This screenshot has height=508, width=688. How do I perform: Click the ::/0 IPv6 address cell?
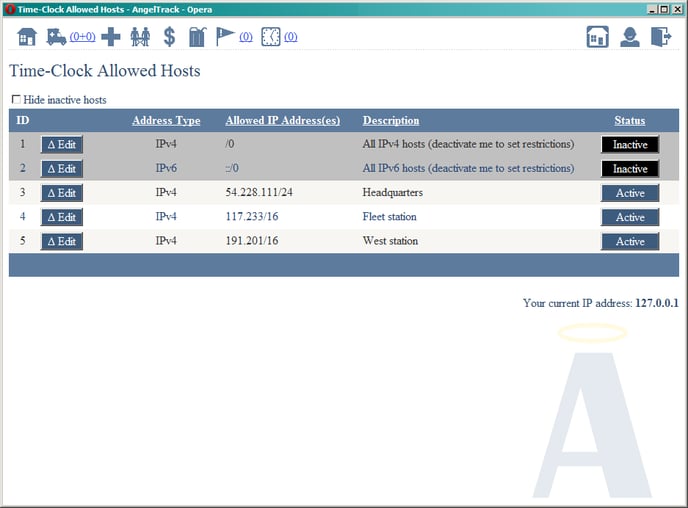pos(232,168)
